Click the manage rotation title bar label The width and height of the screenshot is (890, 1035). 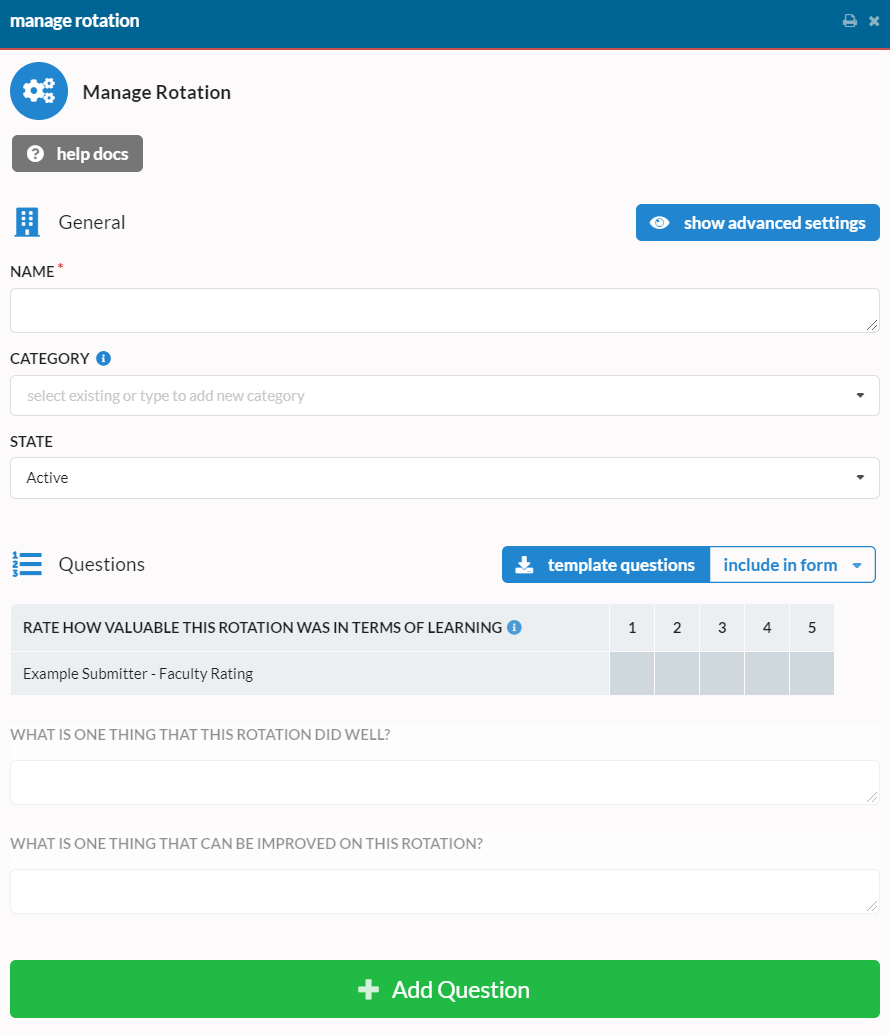coord(74,19)
